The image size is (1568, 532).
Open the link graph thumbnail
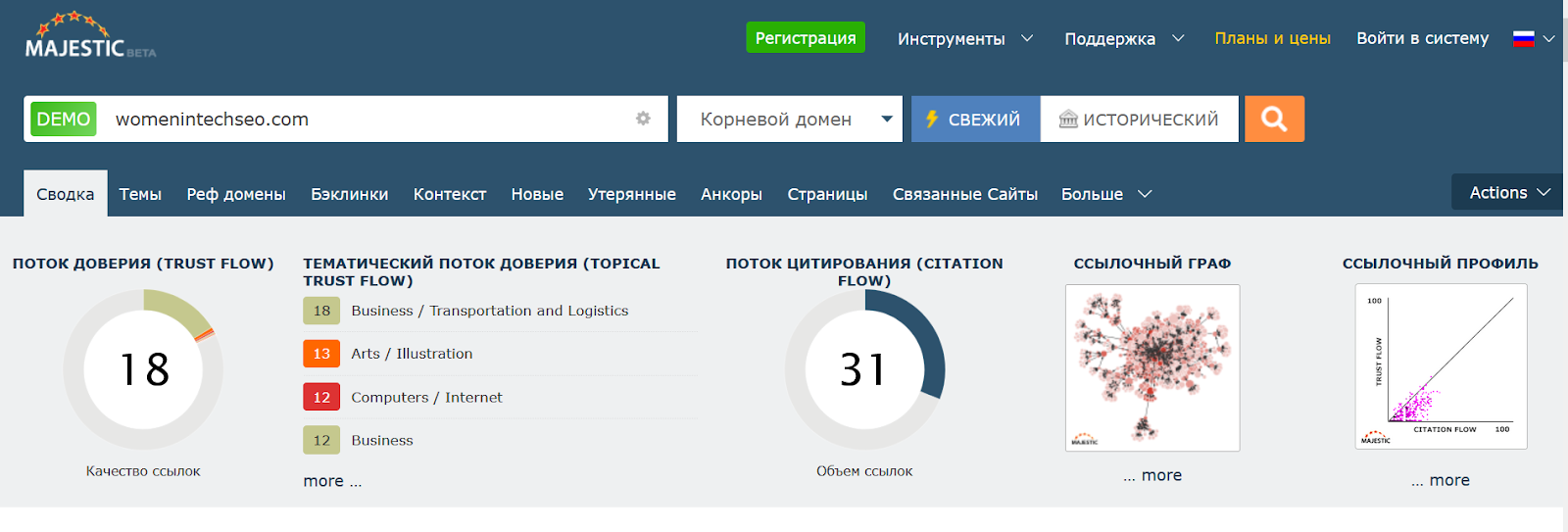click(x=1152, y=367)
